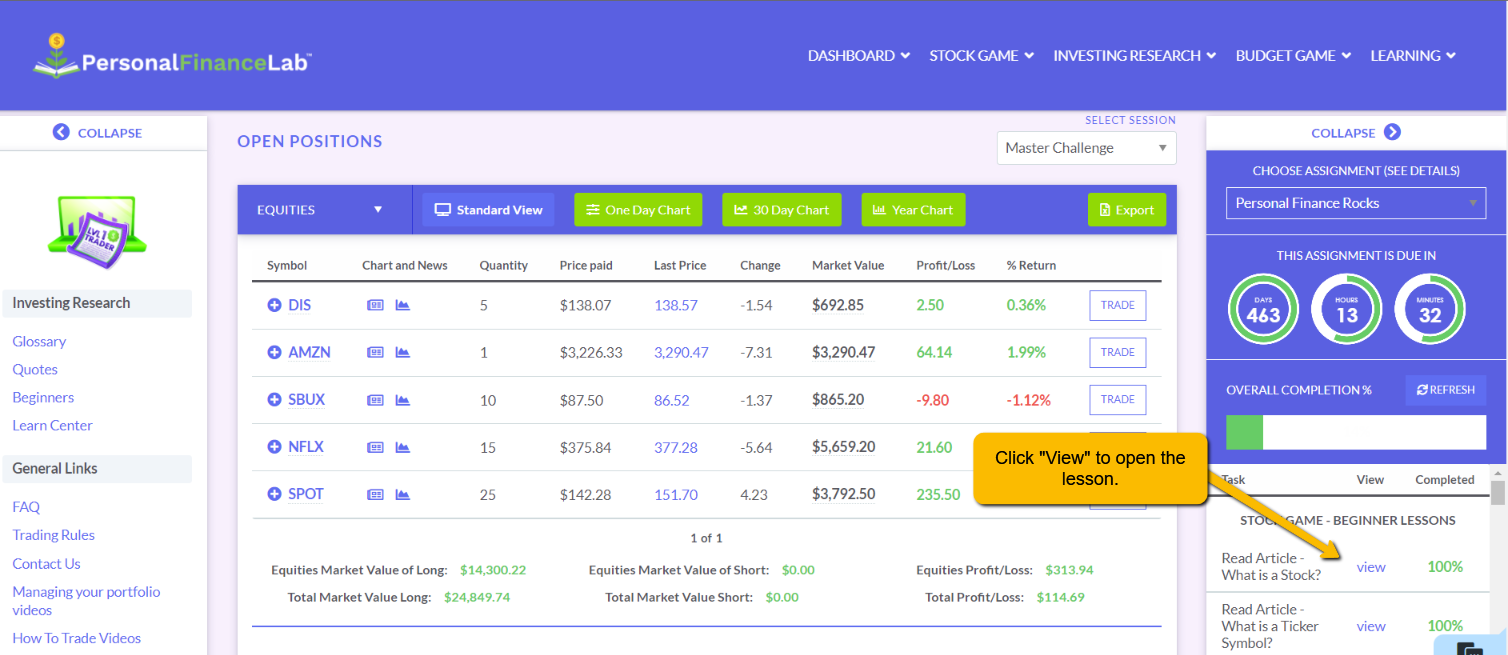This screenshot has width=1508, height=655.
Task: Open How To Trade Videos link
Action: (x=76, y=638)
